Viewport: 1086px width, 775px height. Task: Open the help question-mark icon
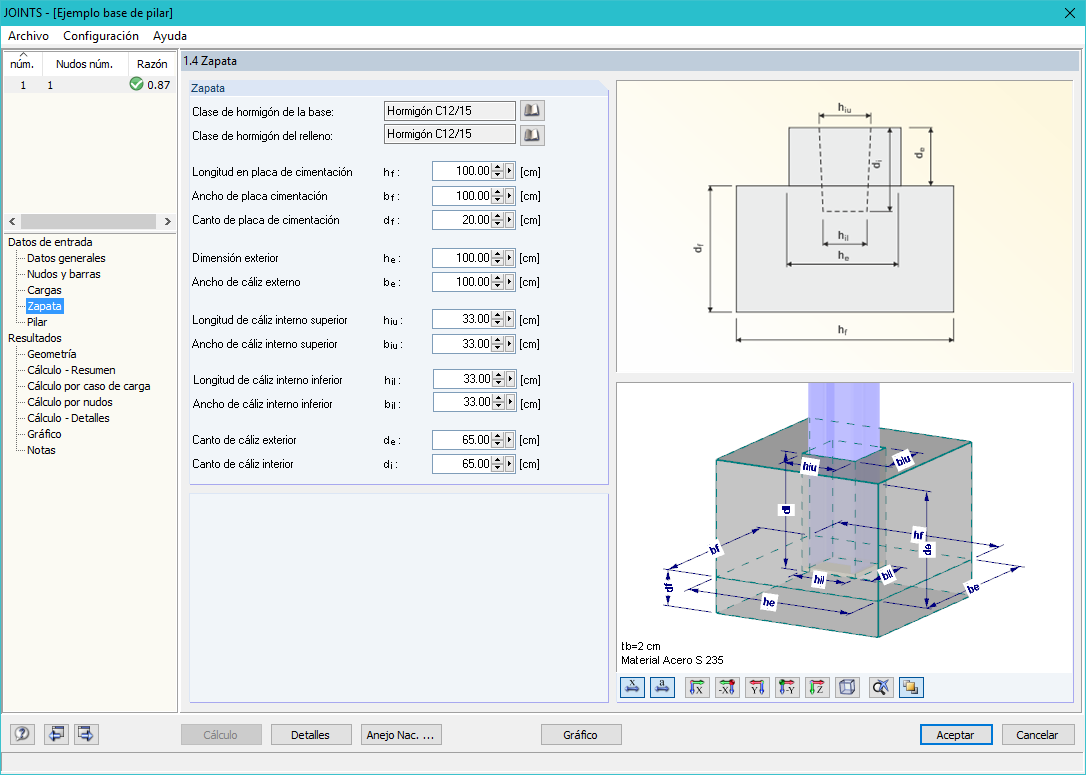22,733
